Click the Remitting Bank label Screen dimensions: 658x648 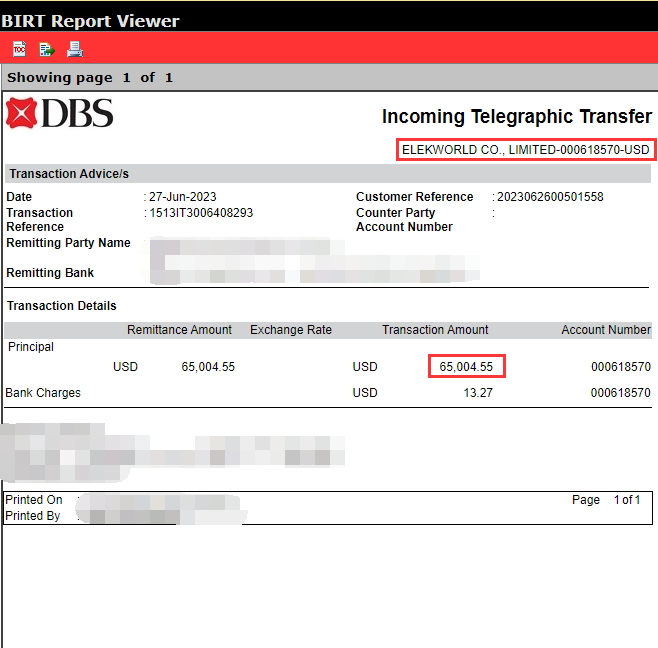[x=50, y=273]
